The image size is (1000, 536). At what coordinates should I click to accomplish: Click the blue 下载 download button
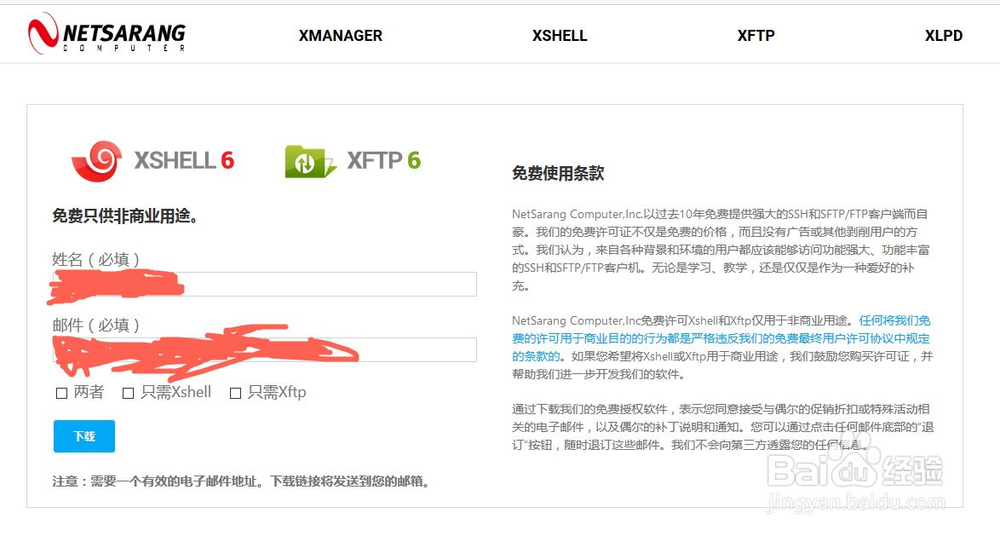pos(84,436)
